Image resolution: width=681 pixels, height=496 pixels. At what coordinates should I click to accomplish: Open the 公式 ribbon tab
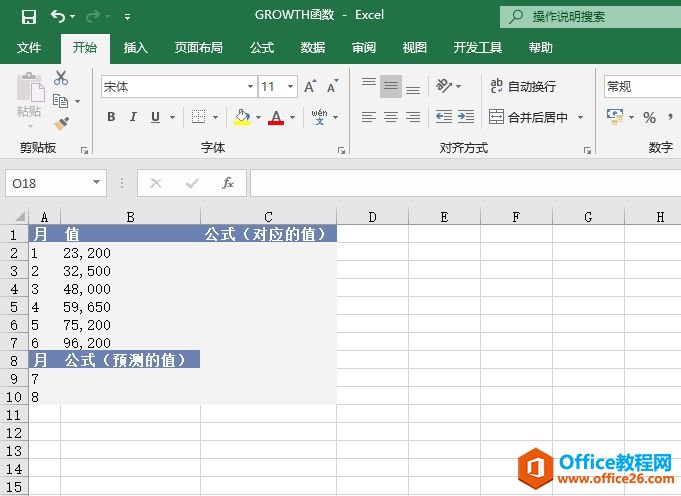(262, 48)
